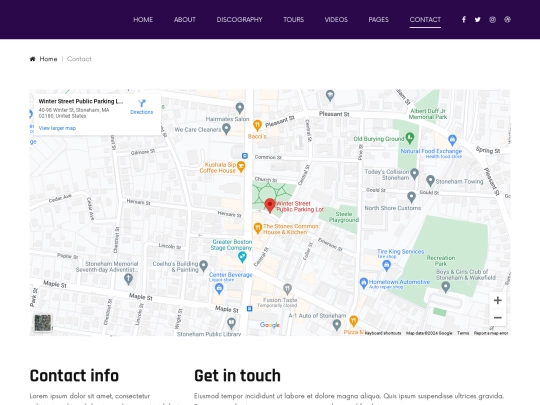Click the Albert Duff Jr Memorial Park label
The image size is (540, 405).
(x=428, y=114)
